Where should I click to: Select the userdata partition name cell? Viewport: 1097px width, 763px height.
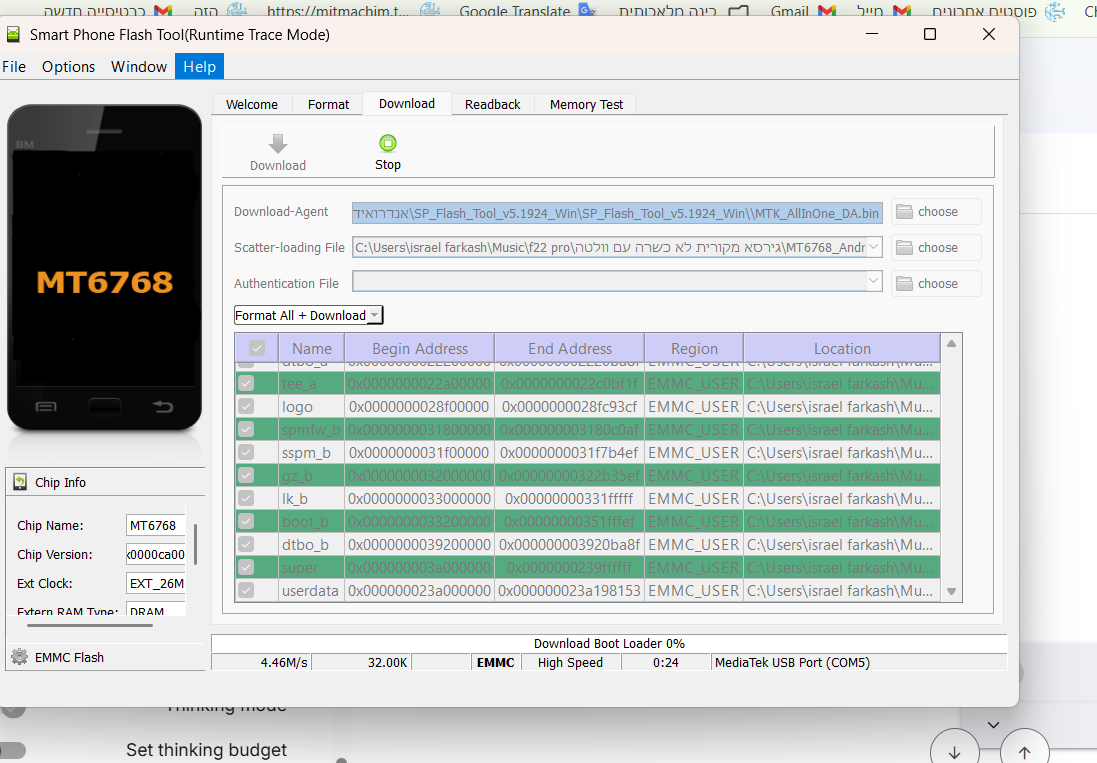[x=310, y=590]
